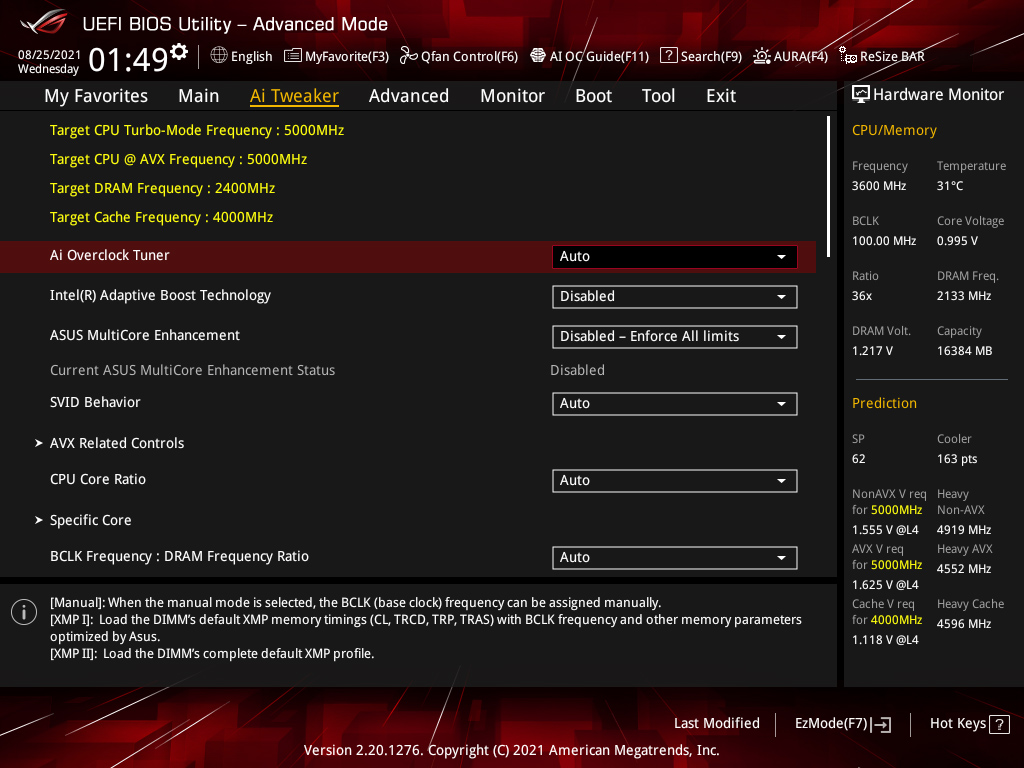Image resolution: width=1024 pixels, height=768 pixels.
Task: Open MyFavorite(F3) list icon
Action: click(293, 56)
